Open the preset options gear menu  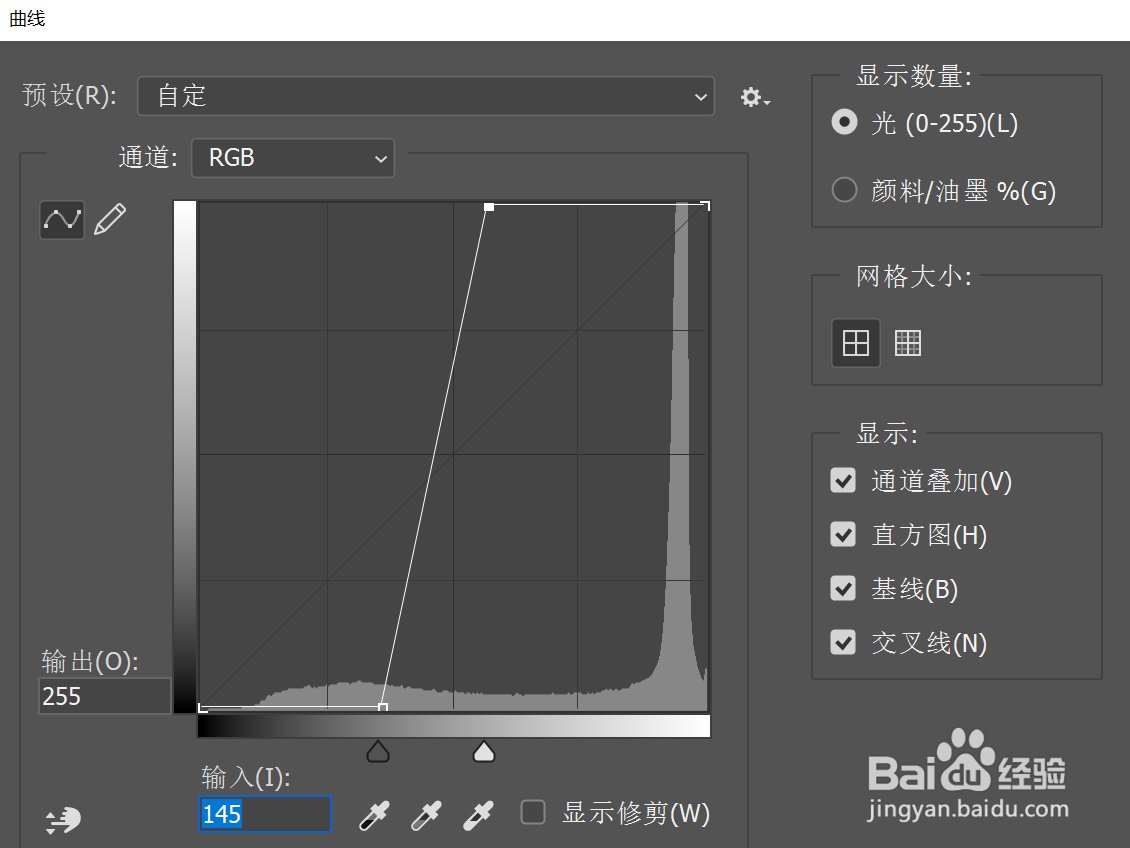[755, 97]
